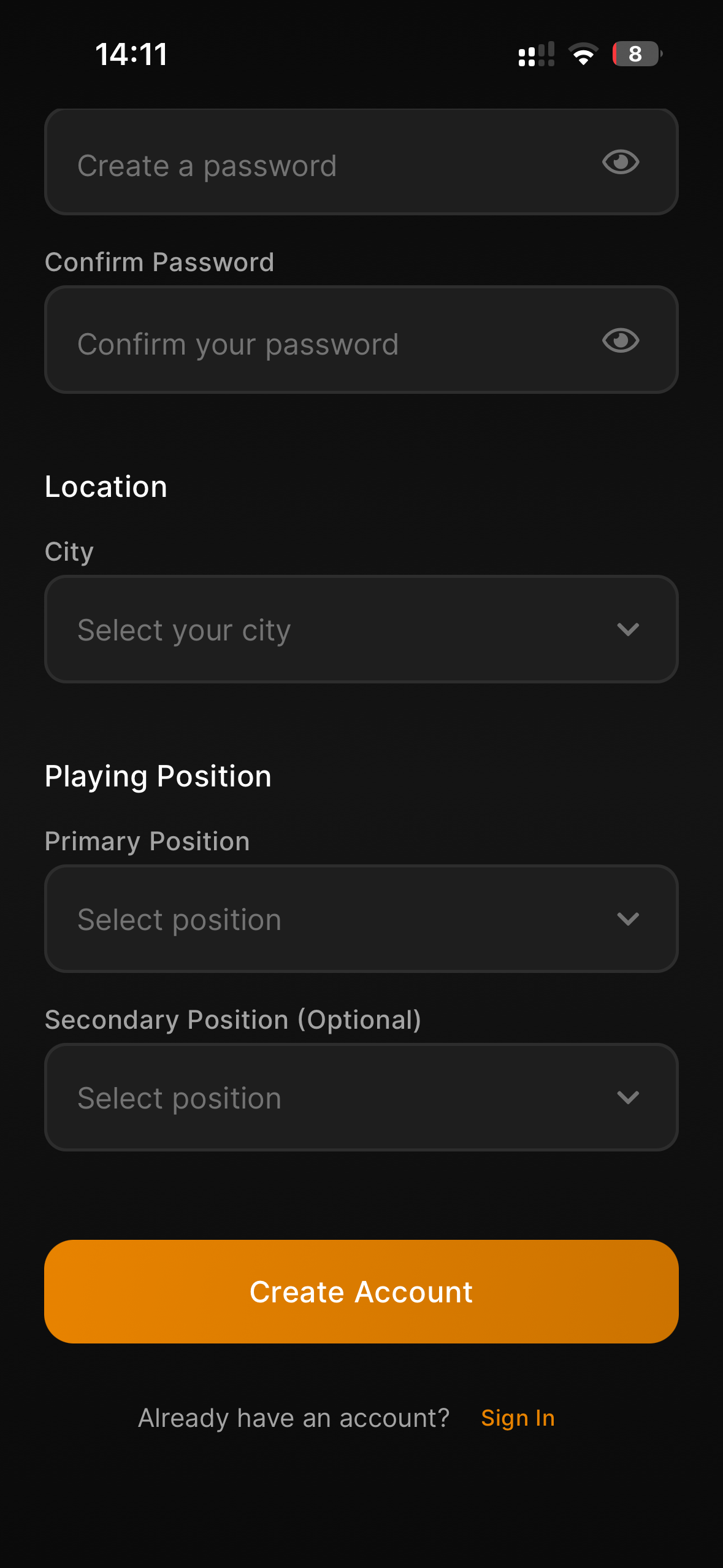Viewport: 723px width, 1568px height.
Task: Tap the chevron arrow in the City field
Action: click(x=628, y=629)
